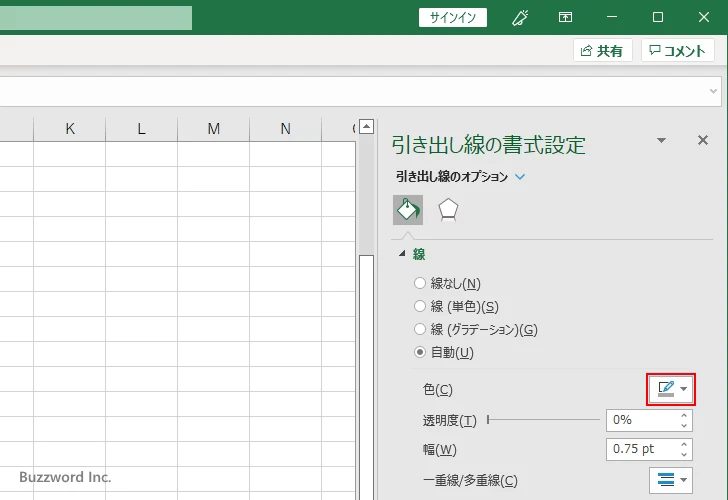Decrease transparency with the down spinner

click(684, 425)
